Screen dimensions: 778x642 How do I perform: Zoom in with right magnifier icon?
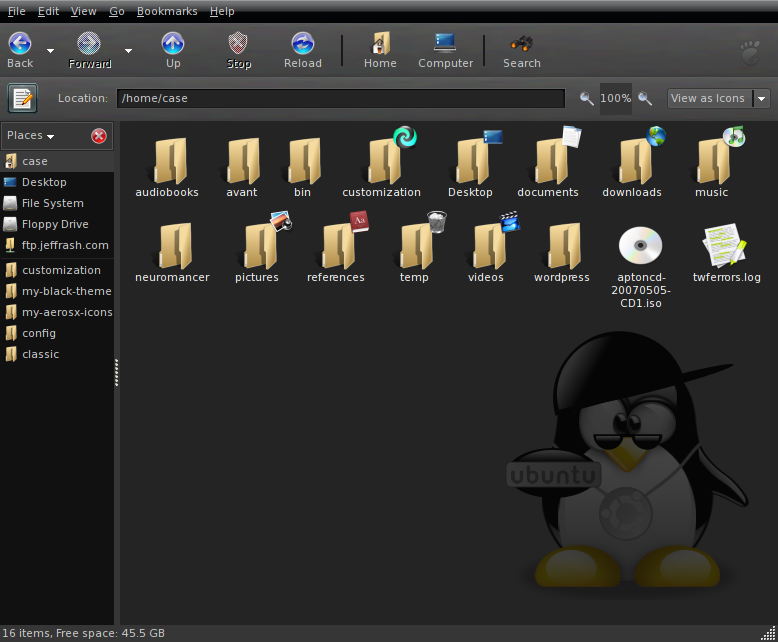[645, 98]
